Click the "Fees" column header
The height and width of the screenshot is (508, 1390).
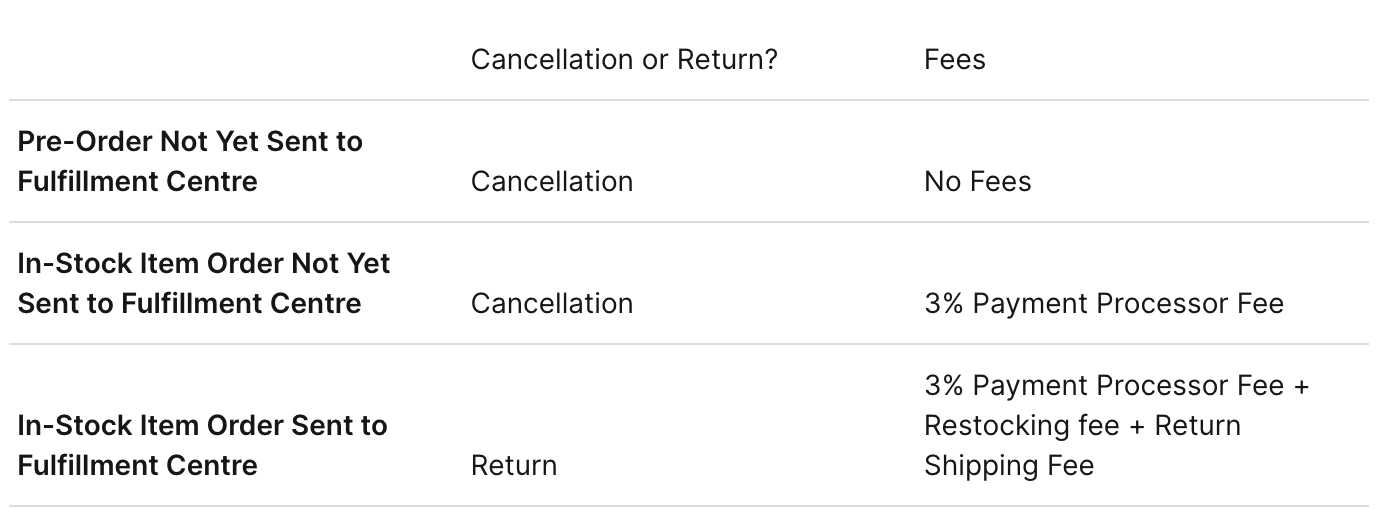[x=954, y=60]
